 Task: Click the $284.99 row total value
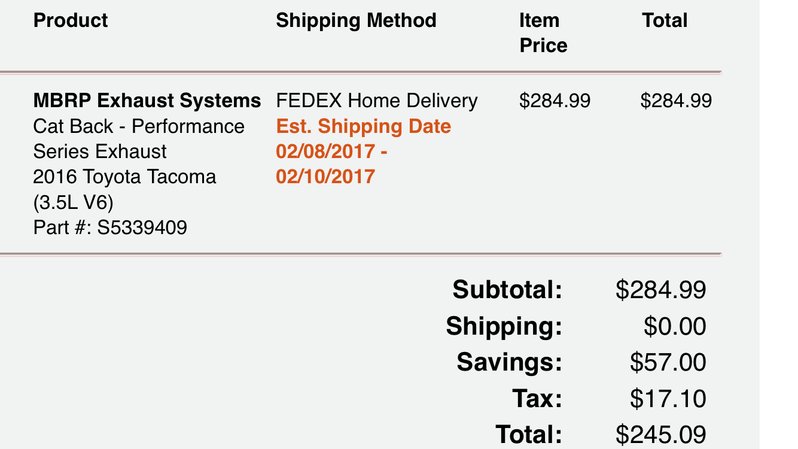point(676,100)
